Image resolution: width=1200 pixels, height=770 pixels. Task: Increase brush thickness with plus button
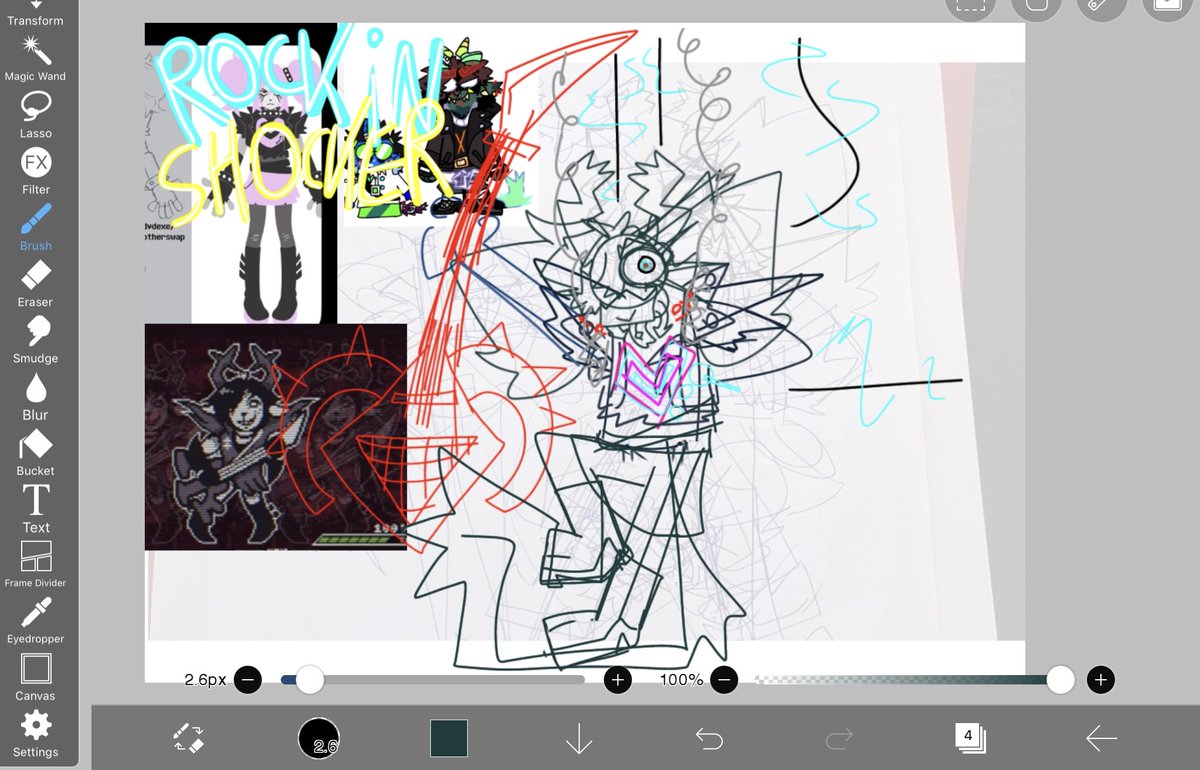pyautogui.click(x=618, y=680)
